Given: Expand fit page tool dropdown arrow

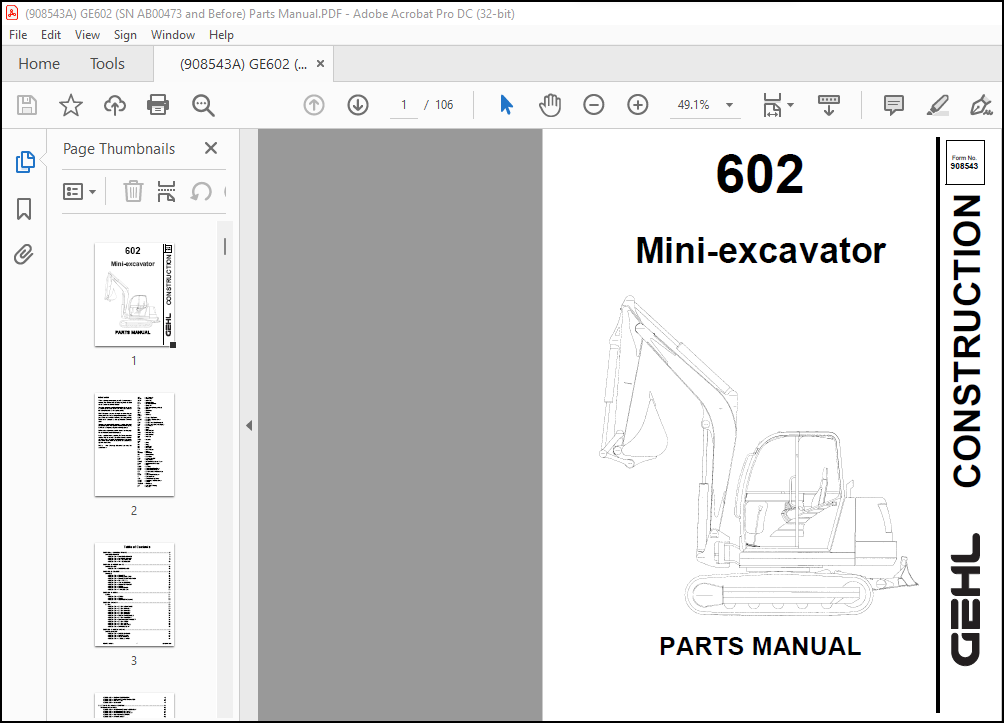Looking at the screenshot, I should [790, 105].
